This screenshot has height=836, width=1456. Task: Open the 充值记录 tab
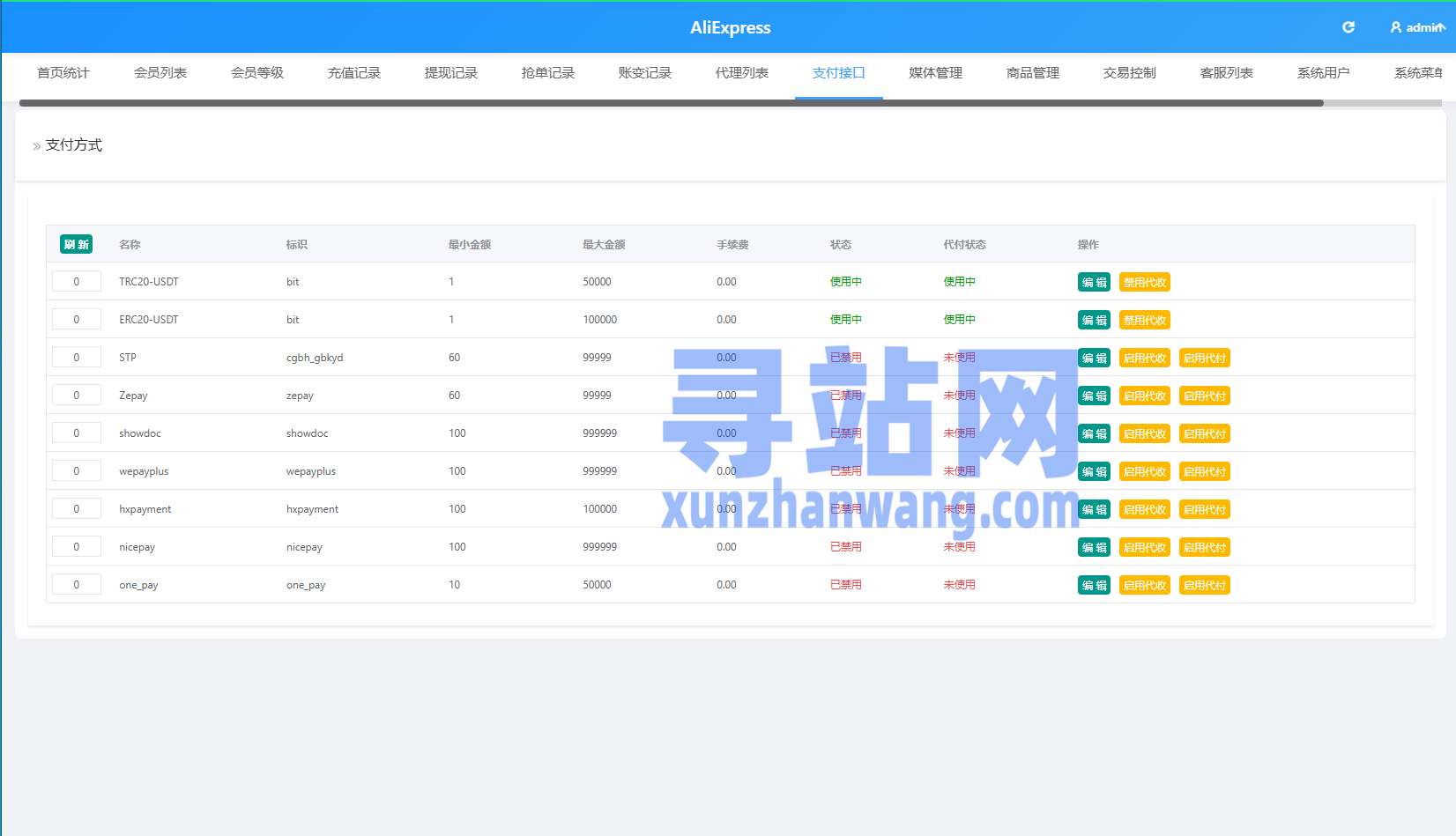coord(354,73)
